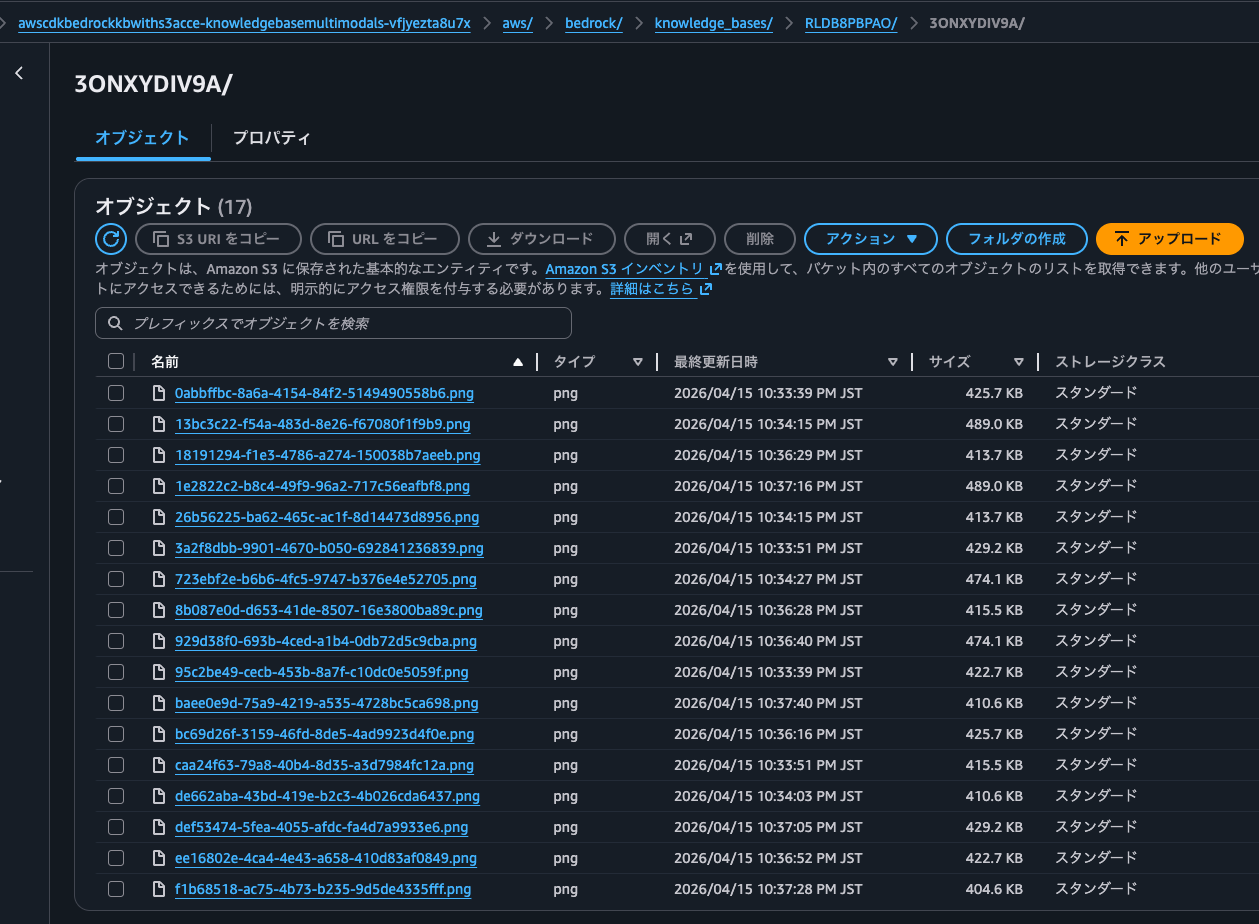Collapse the left navigation panel arrow
Viewport: 1259px width, 924px height.
[19, 73]
